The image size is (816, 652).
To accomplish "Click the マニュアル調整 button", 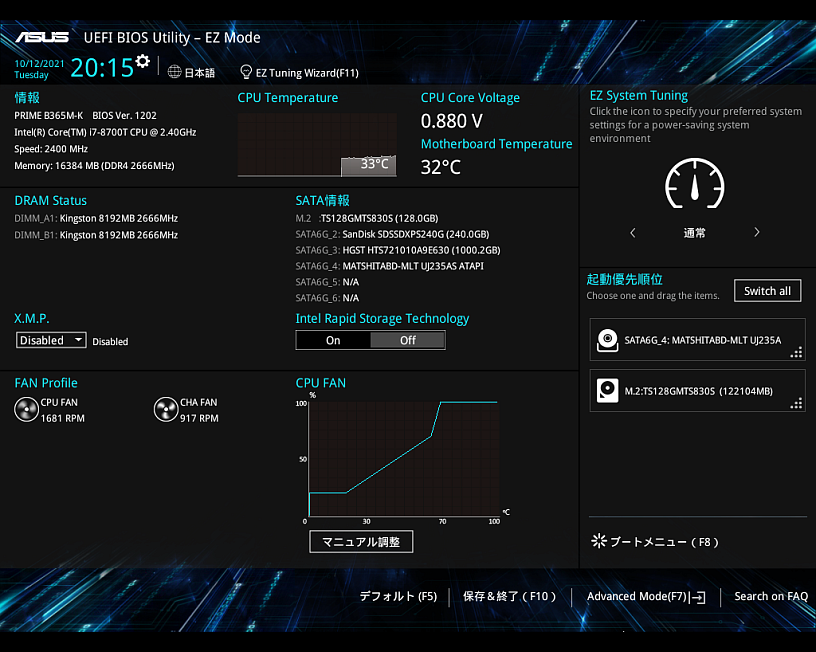I will (x=361, y=542).
